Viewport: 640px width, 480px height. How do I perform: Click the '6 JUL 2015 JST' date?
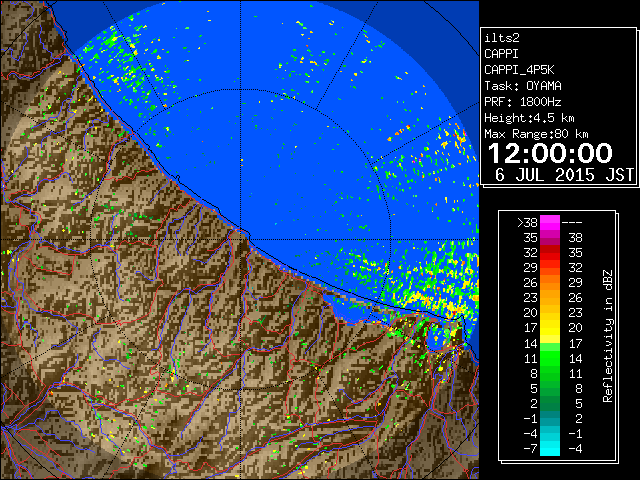[x=564, y=175]
